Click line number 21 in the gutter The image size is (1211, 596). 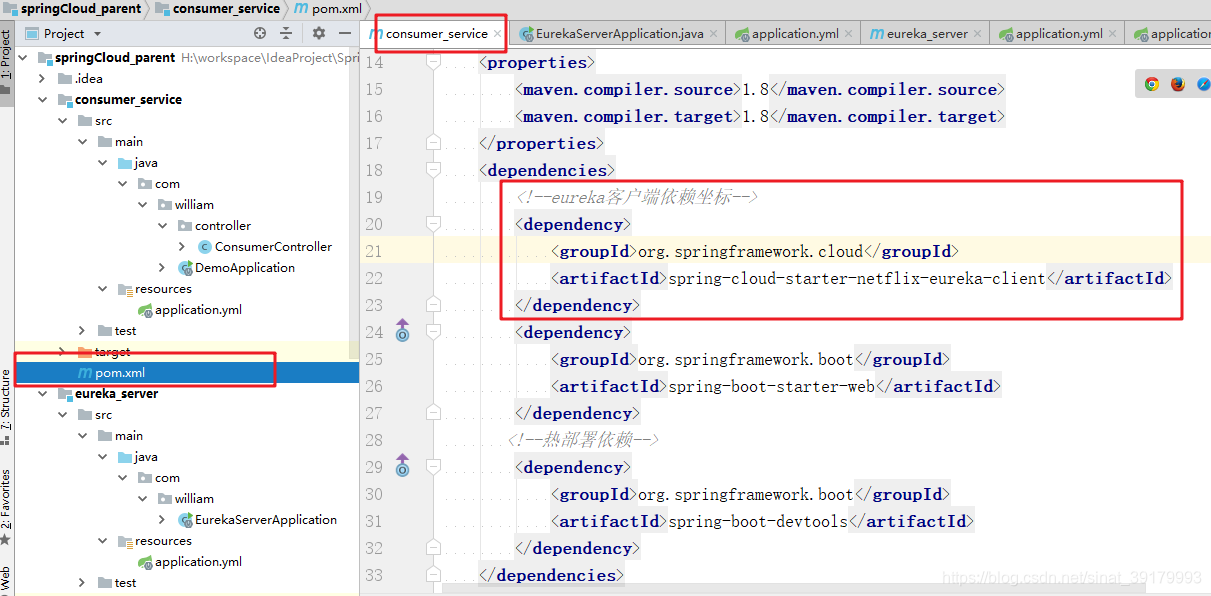coord(374,251)
